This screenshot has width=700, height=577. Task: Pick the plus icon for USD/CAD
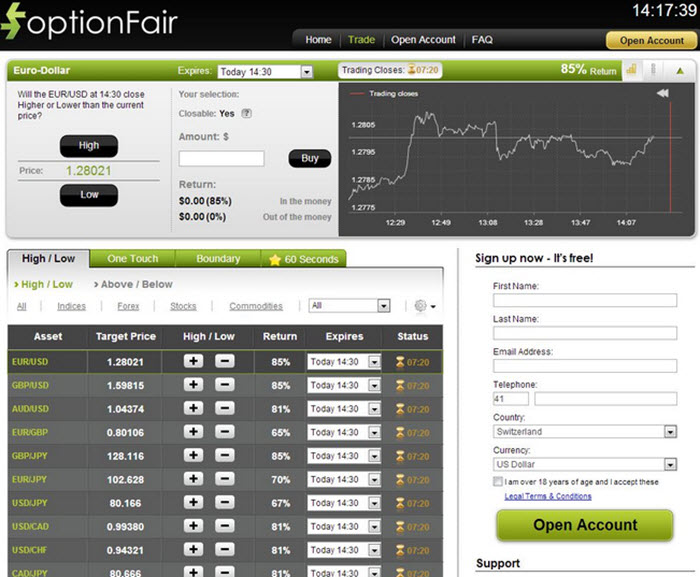193,526
